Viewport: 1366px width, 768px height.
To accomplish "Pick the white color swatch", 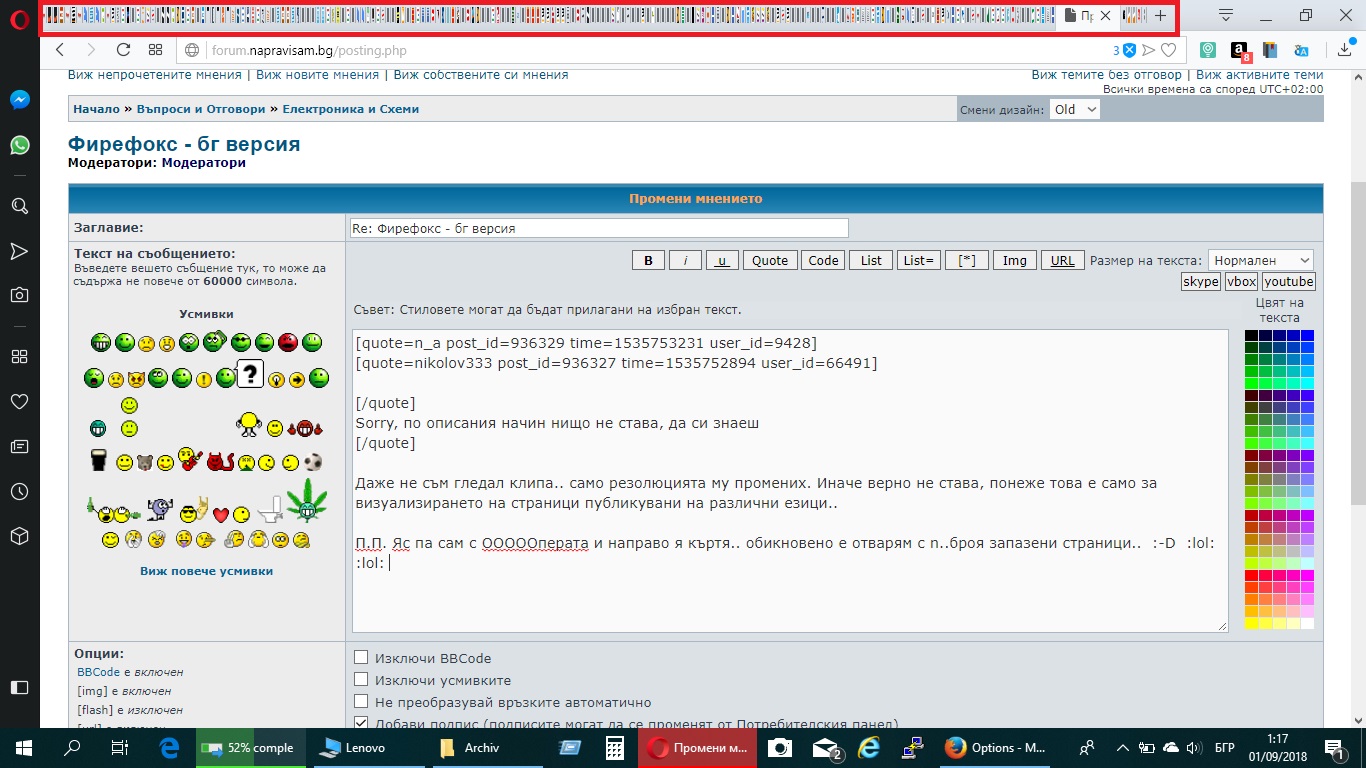I will click(1307, 624).
